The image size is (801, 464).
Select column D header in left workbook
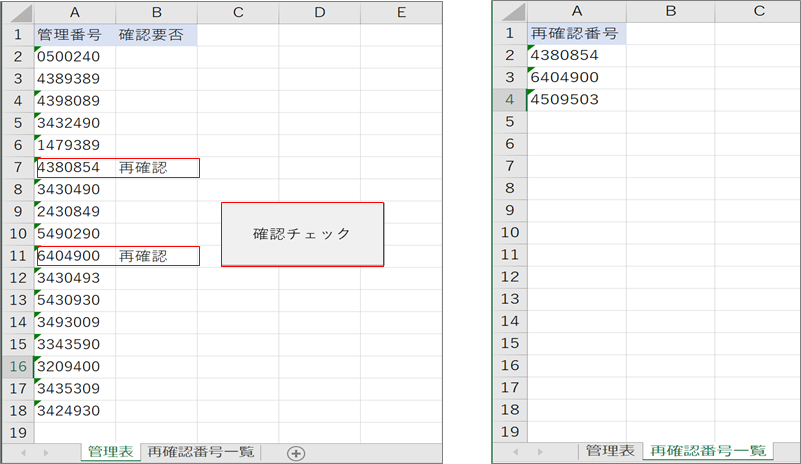coord(320,13)
